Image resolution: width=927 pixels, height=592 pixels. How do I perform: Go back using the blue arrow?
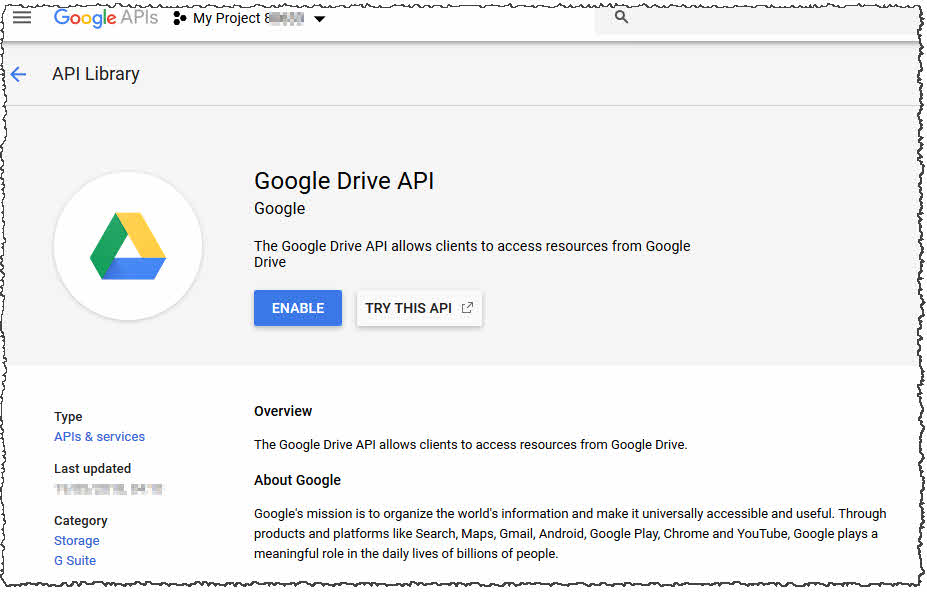18,74
